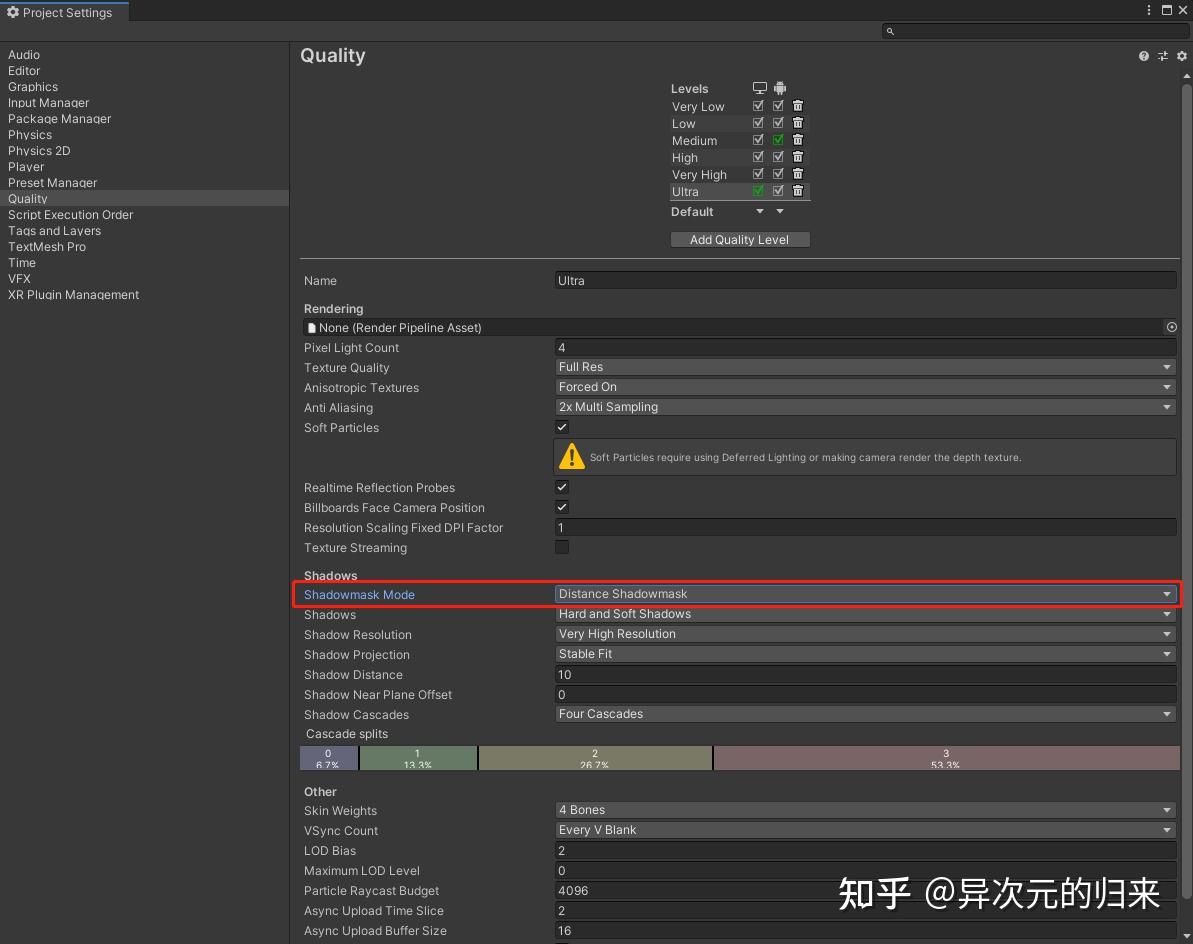Image resolution: width=1193 pixels, height=944 pixels.
Task: Toggle the Soft Particles checkbox
Action: [x=562, y=427]
